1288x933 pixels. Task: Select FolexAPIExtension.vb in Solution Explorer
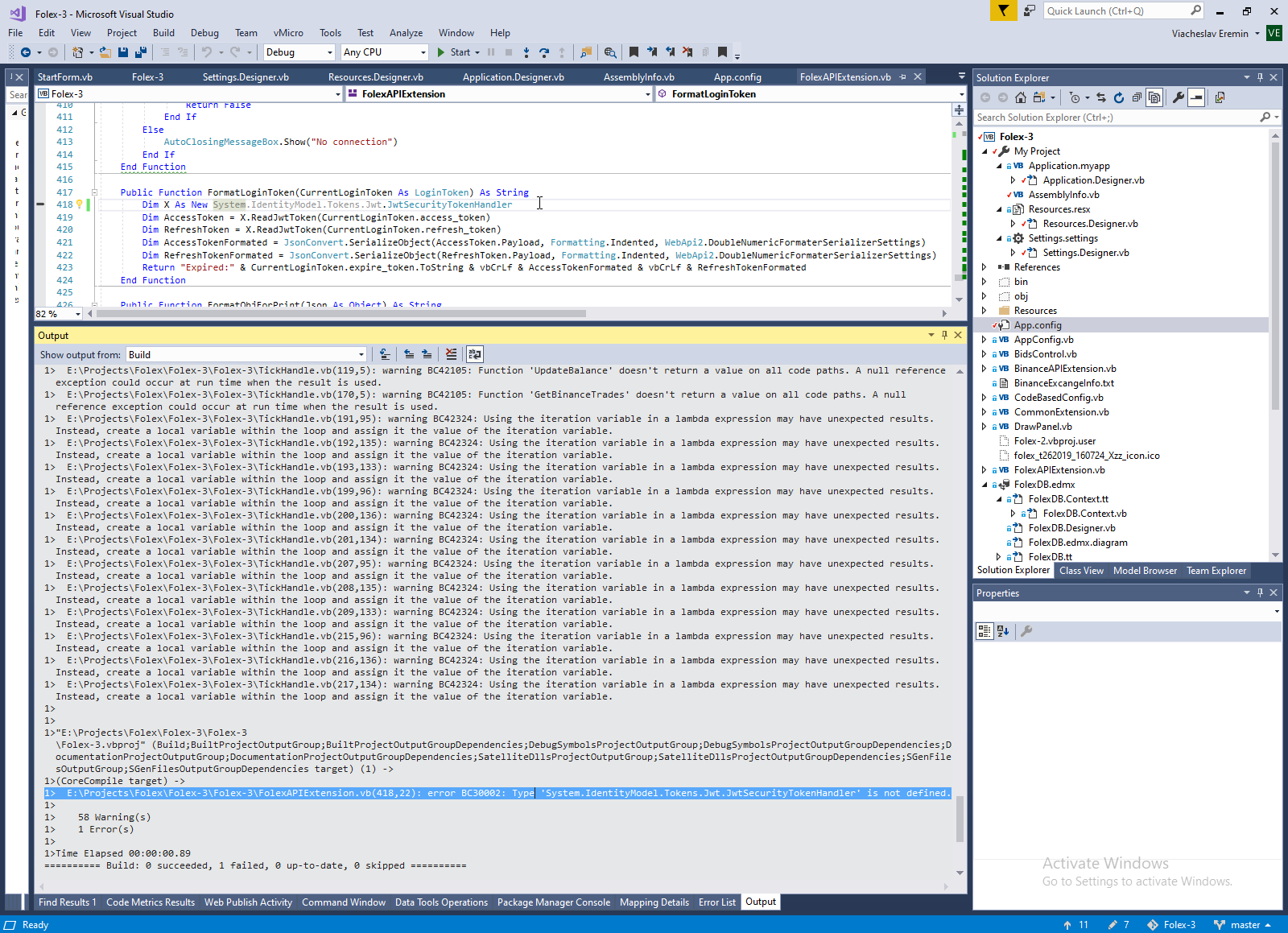click(1059, 470)
